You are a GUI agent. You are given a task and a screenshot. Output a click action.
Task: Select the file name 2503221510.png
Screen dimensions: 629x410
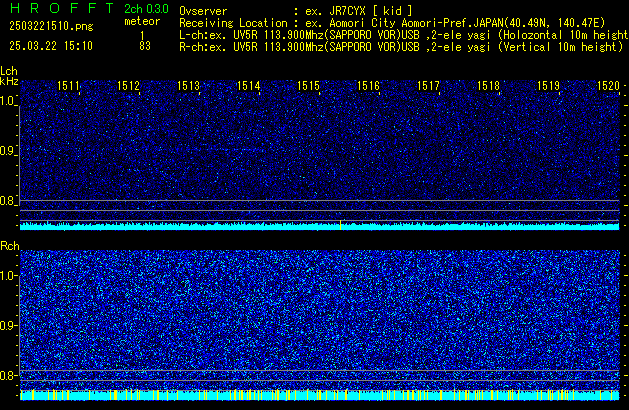coord(51,26)
